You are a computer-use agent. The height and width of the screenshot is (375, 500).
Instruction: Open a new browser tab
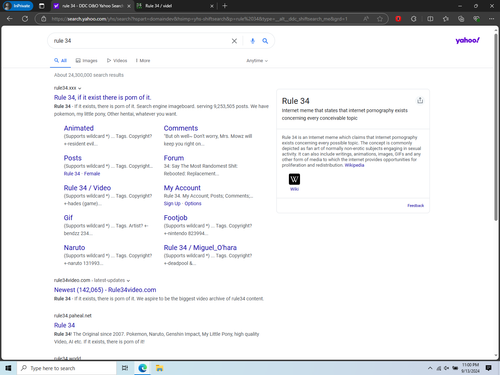[x=225, y=6]
